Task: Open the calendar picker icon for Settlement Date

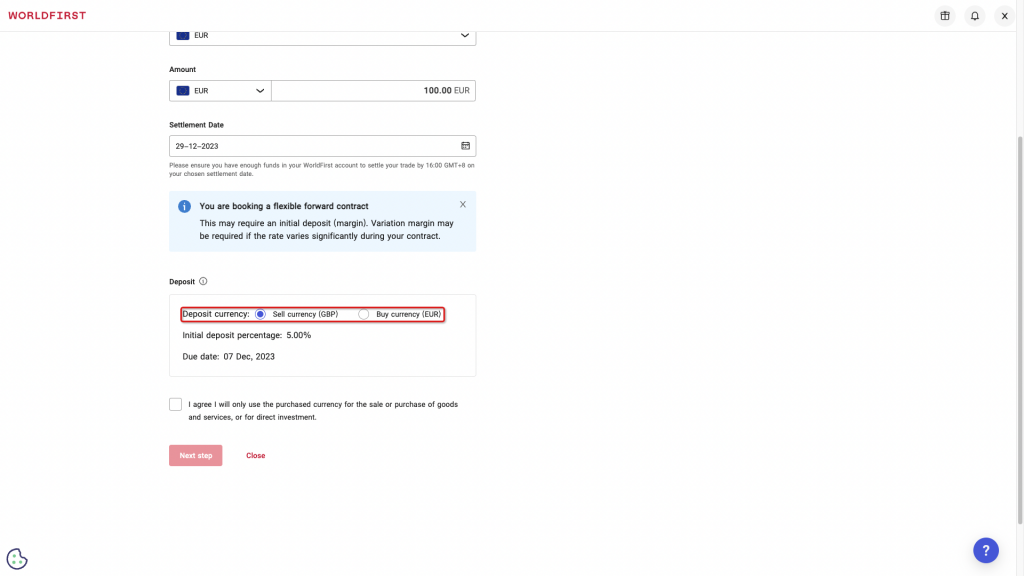Action: [465, 146]
